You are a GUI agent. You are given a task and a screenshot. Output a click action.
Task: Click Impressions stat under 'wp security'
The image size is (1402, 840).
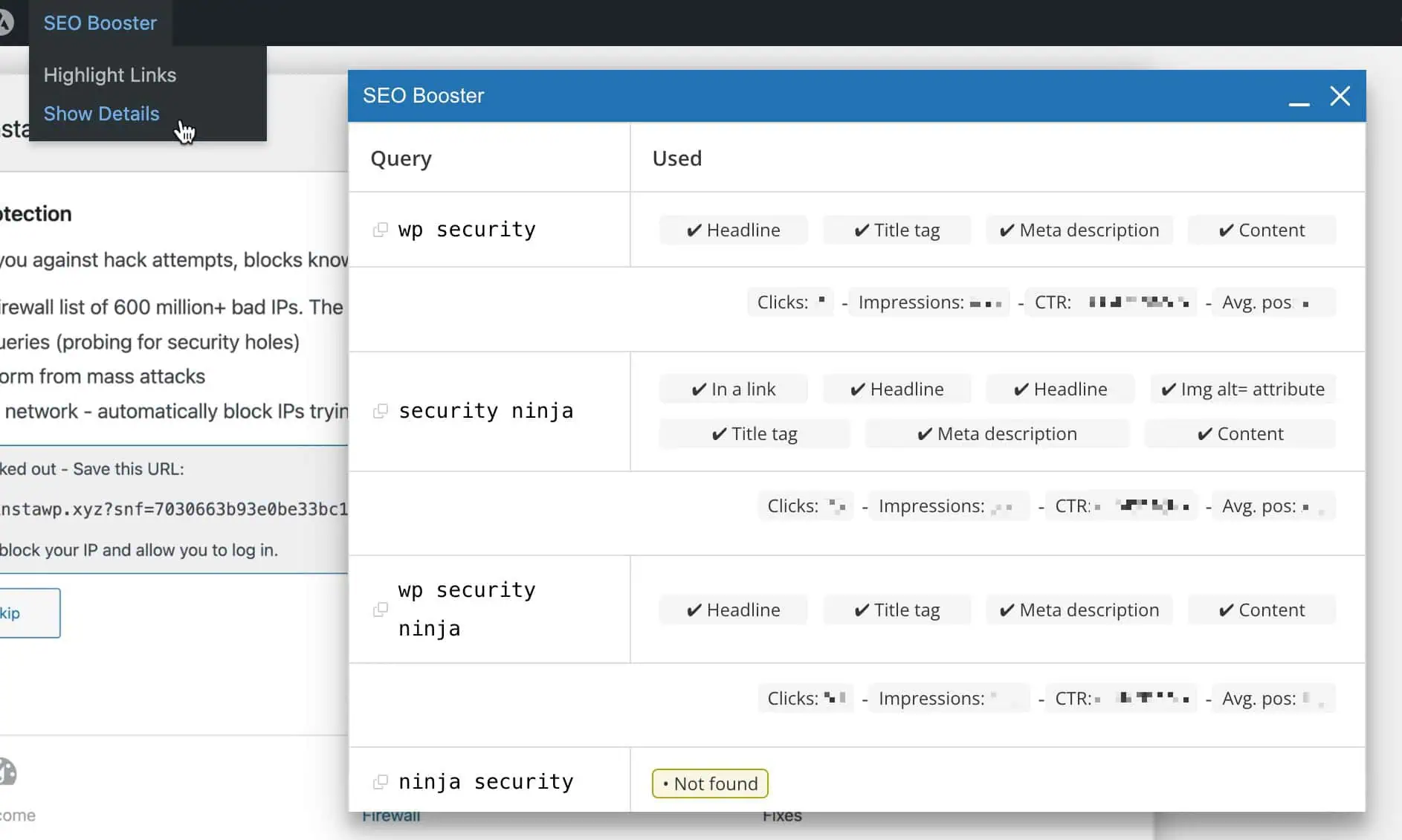point(929,303)
